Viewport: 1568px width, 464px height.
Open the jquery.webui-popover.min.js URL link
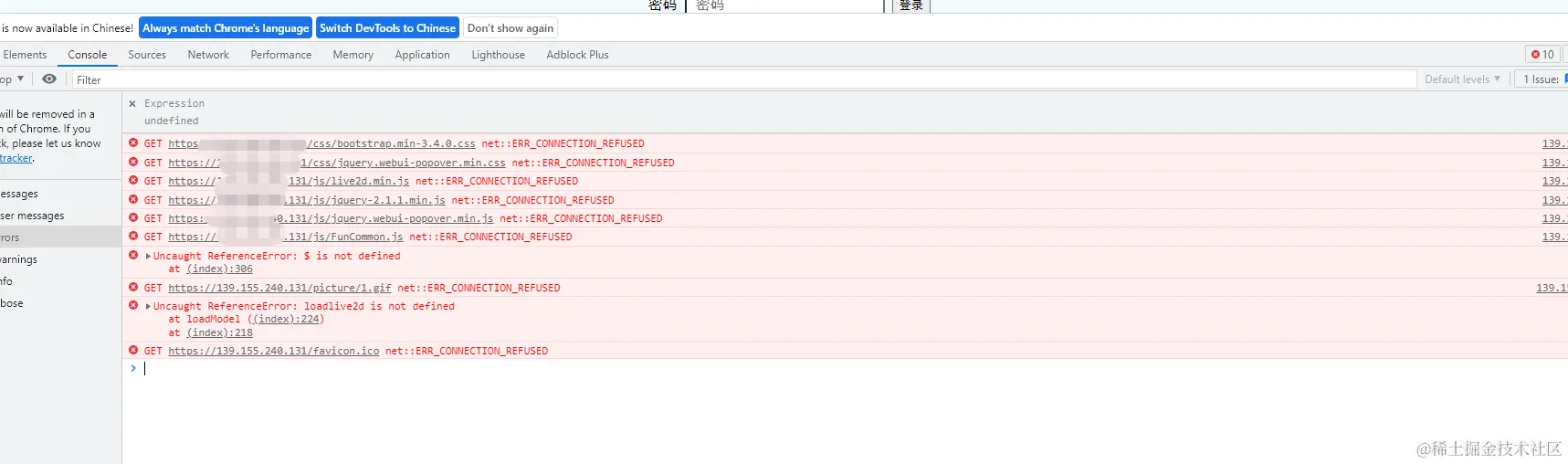(331, 219)
